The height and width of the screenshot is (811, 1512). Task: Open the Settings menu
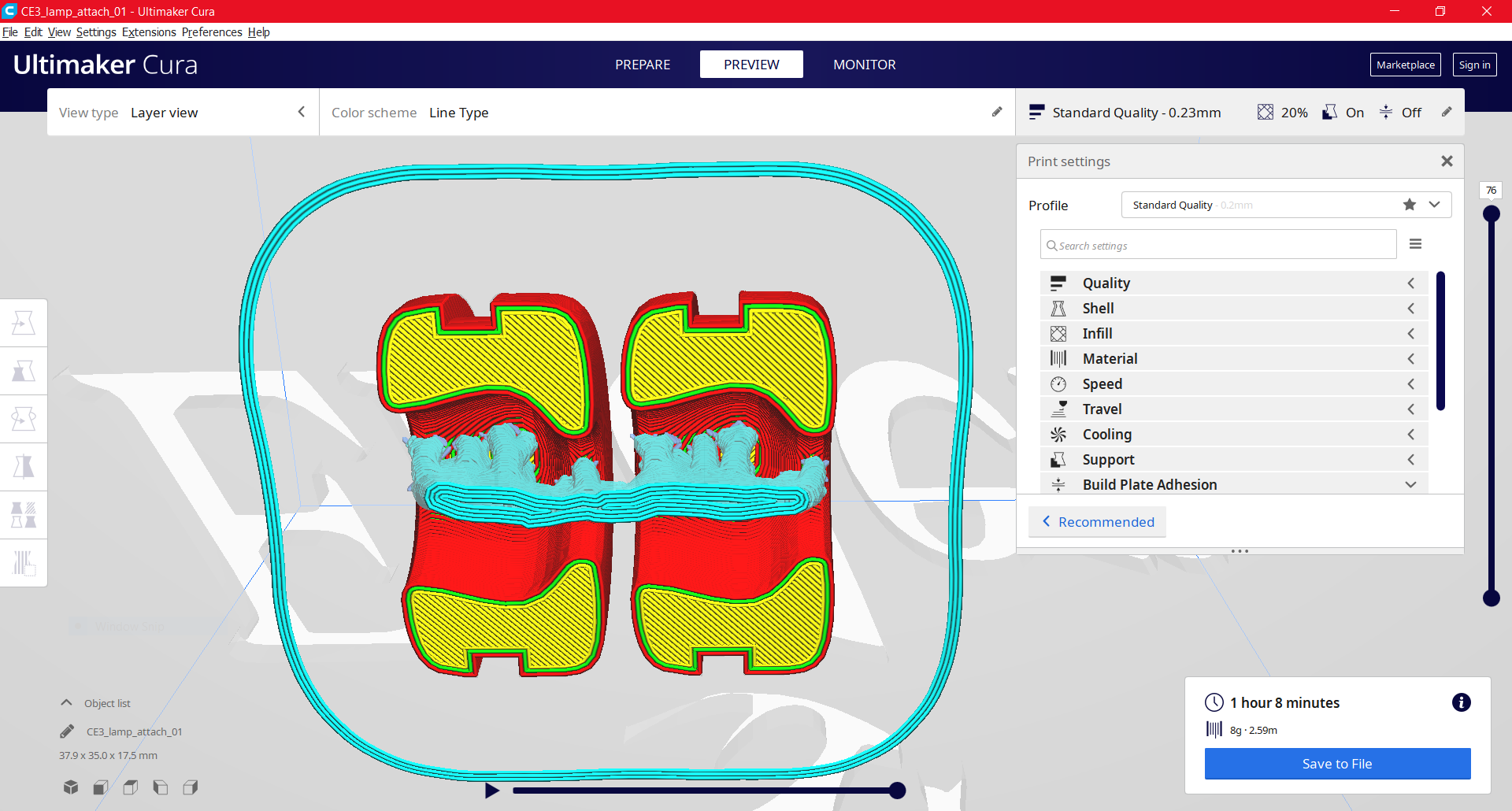96,32
